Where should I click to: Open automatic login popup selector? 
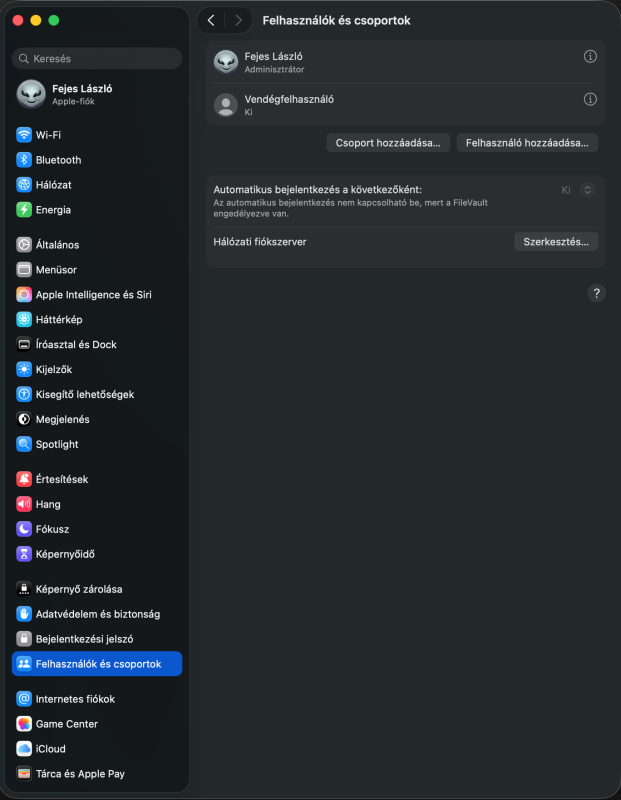(x=587, y=189)
